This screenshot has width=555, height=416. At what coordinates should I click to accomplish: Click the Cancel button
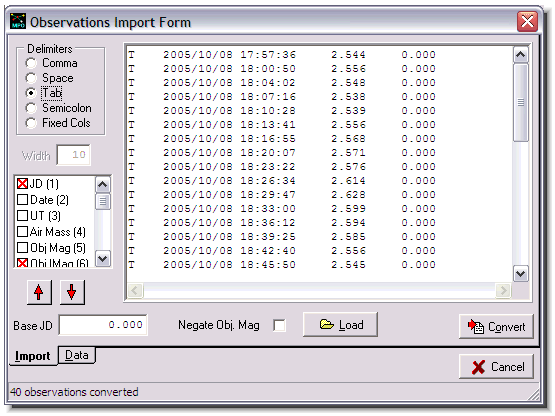tap(496, 367)
